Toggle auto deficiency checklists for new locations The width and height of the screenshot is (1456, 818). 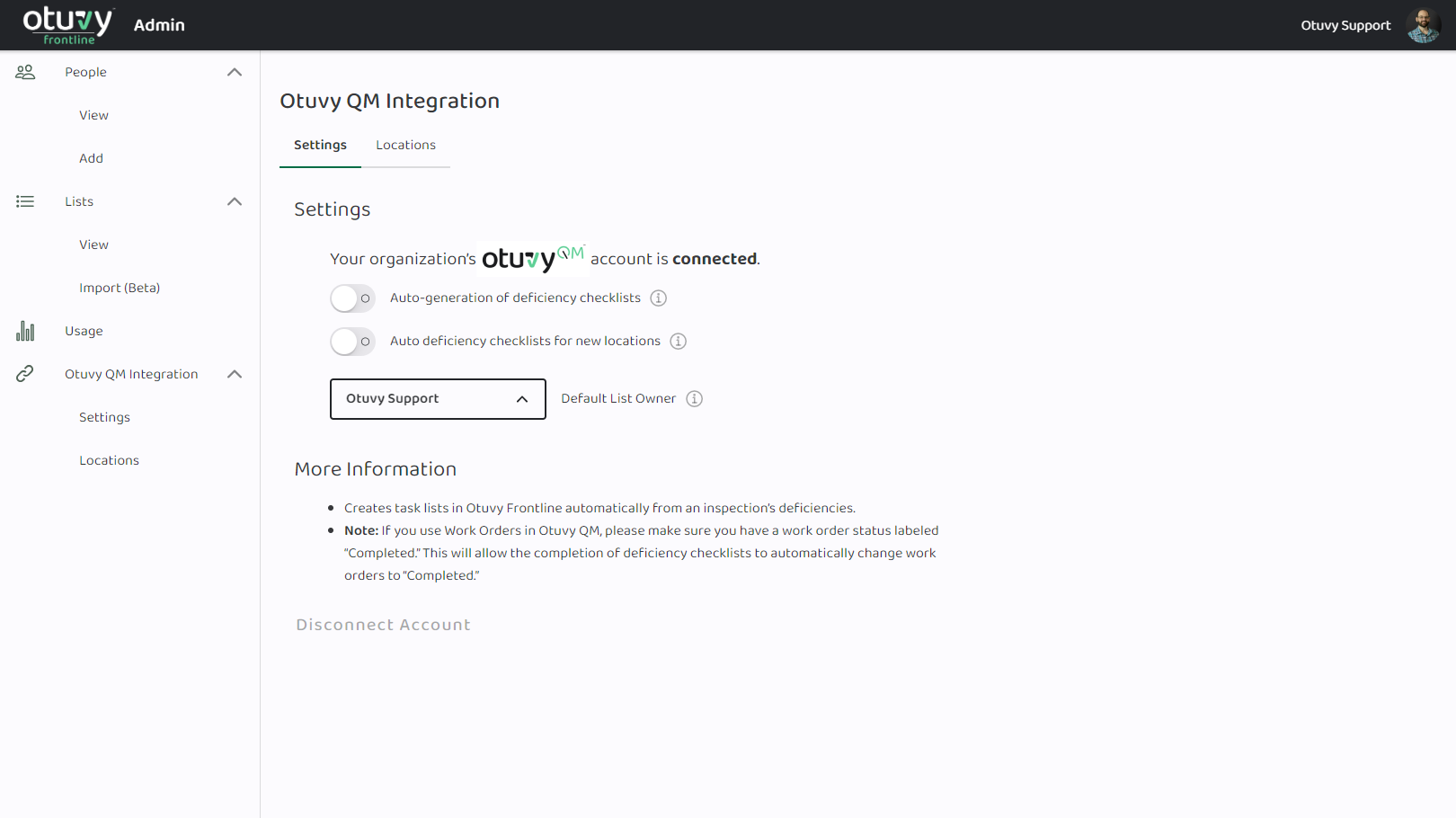tap(352, 342)
